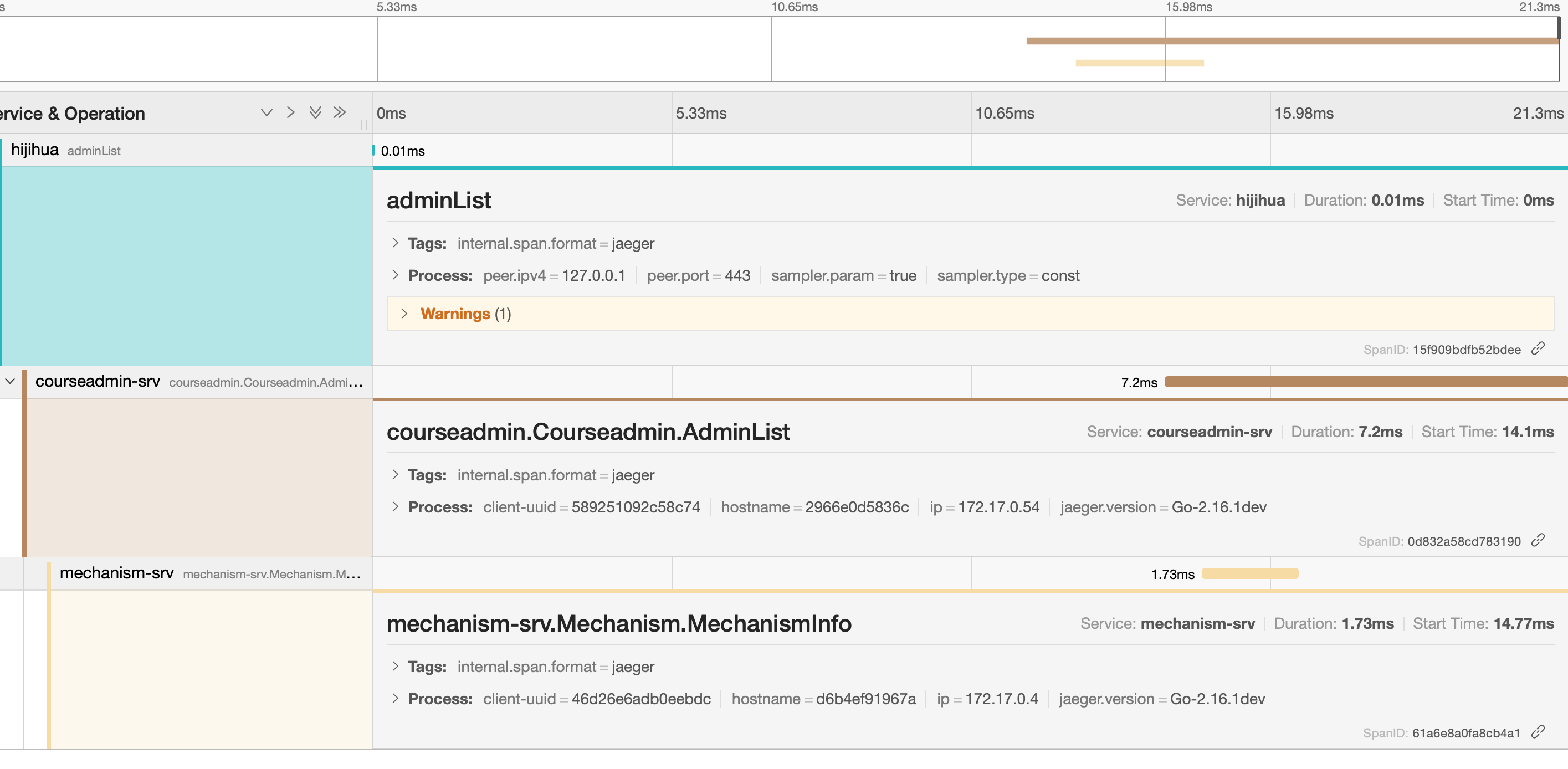Copy deep link for SpanID 0d832a58cd783190
This screenshot has width=1568, height=769.
coord(1538,540)
